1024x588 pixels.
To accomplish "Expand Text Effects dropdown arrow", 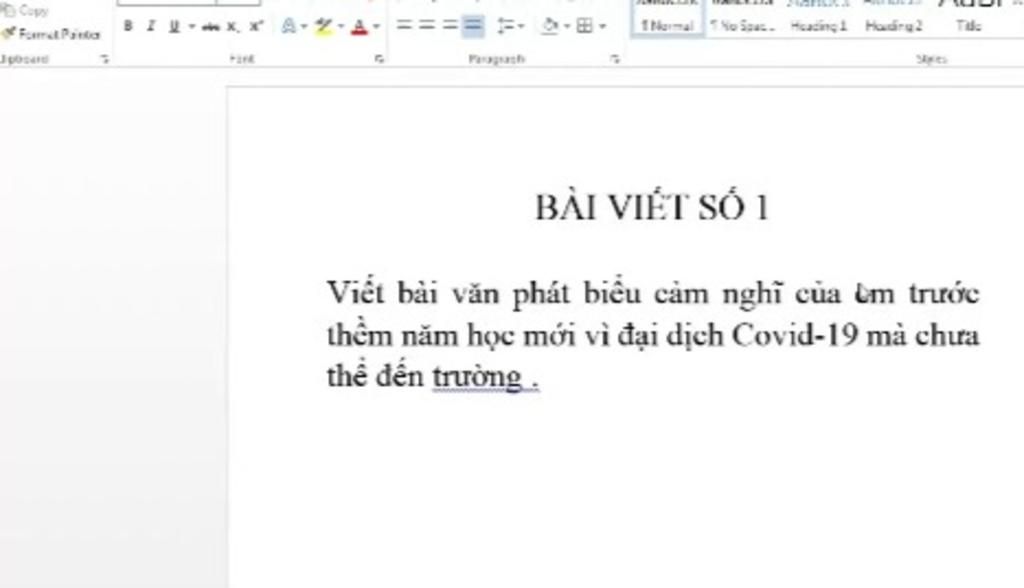I will pyautogui.click(x=304, y=27).
